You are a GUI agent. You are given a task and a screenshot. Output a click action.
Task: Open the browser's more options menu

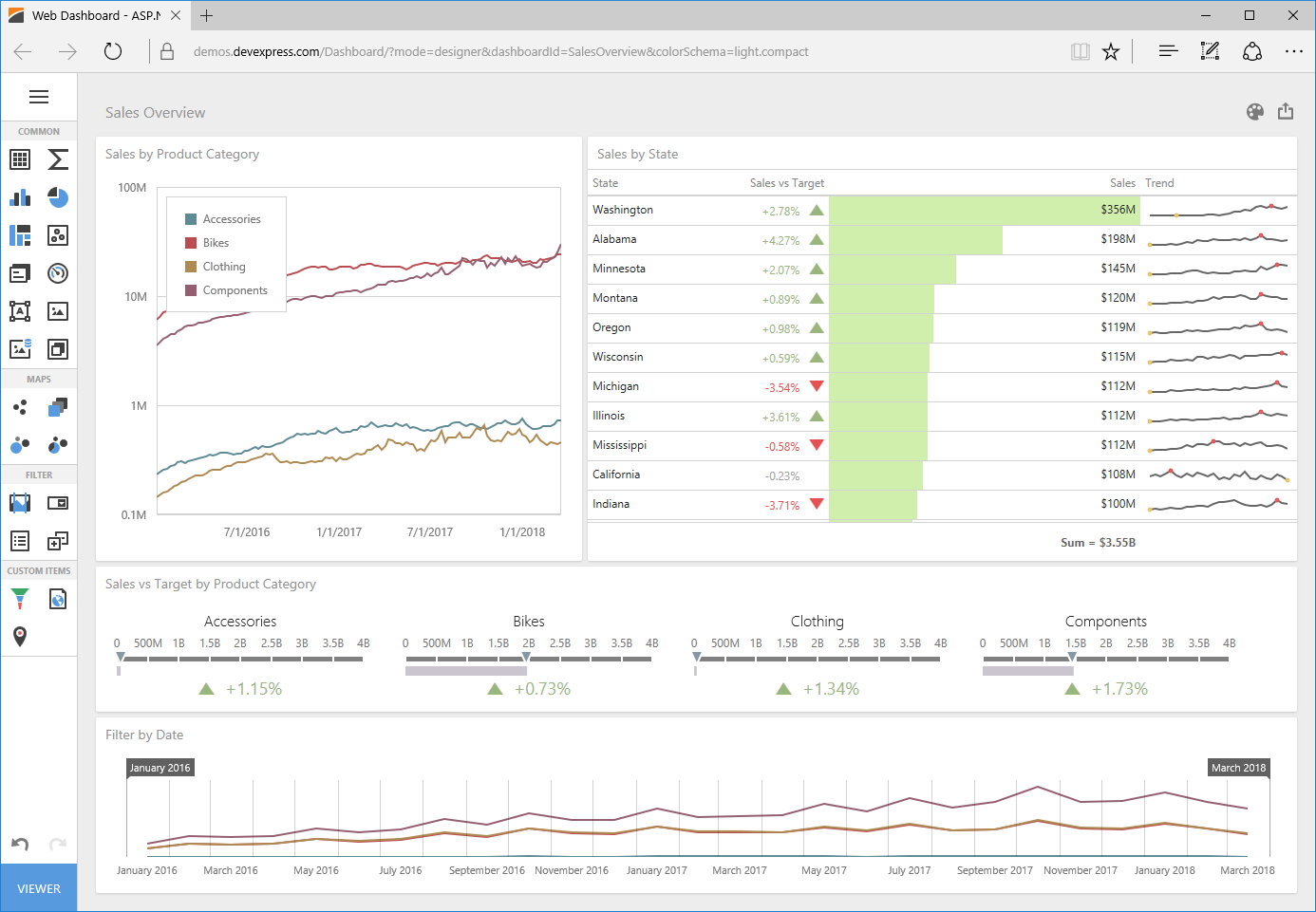[x=1293, y=52]
